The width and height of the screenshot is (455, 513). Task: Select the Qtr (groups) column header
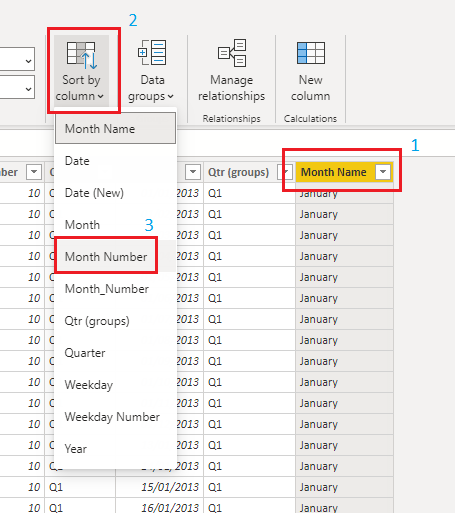tap(249, 172)
